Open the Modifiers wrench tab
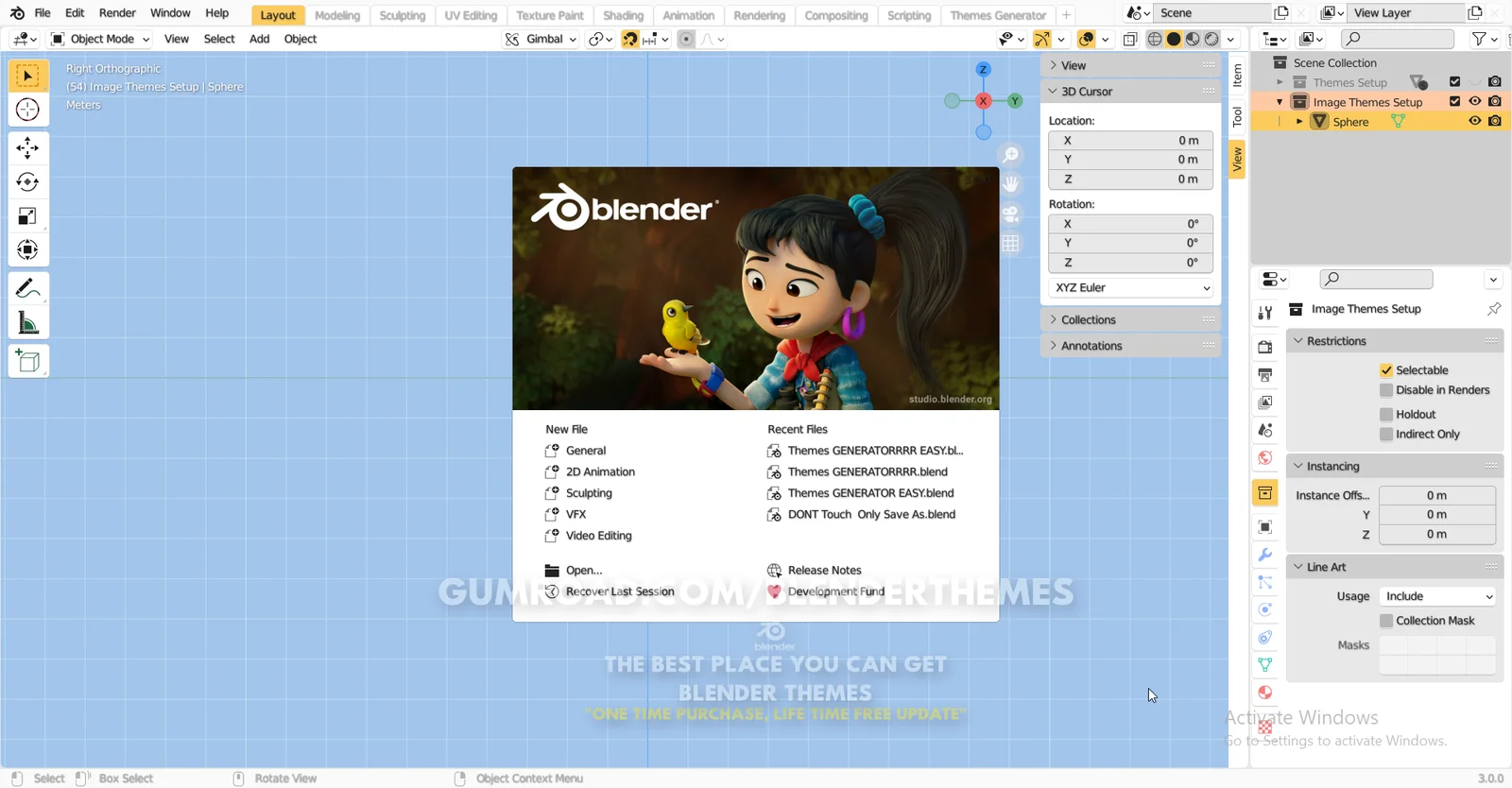The width and height of the screenshot is (1512, 788). [1265, 555]
